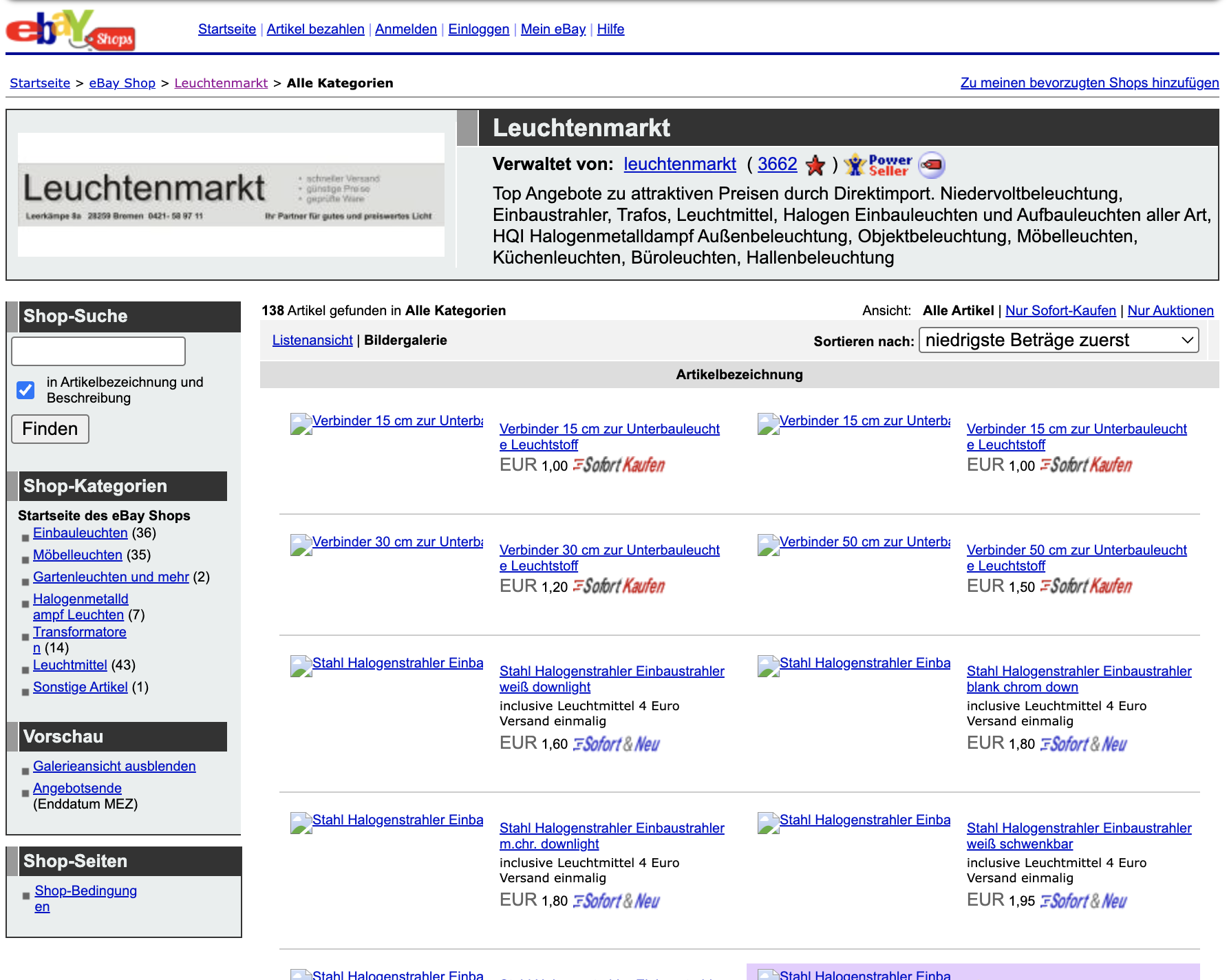Click Sofort Kaufen icon for Verbinder 50 cm
This screenshot has width=1229, height=980.
pyautogui.click(x=1086, y=586)
